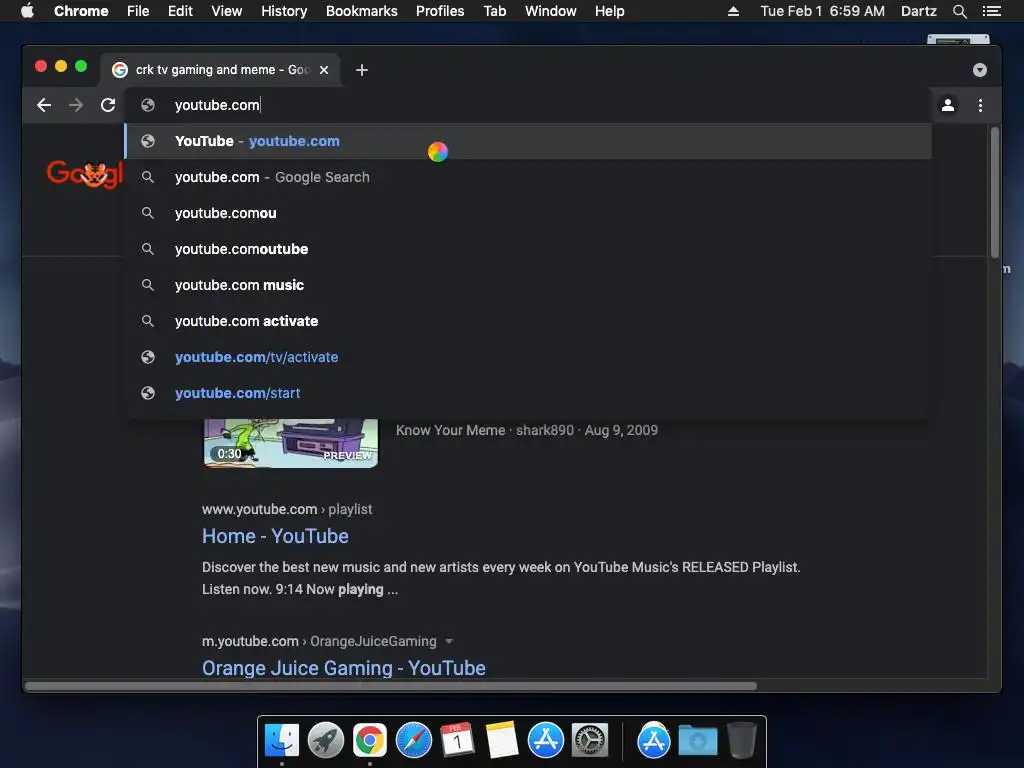Click the page's vertical scrollbar
The width and height of the screenshot is (1024, 768).
995,193
